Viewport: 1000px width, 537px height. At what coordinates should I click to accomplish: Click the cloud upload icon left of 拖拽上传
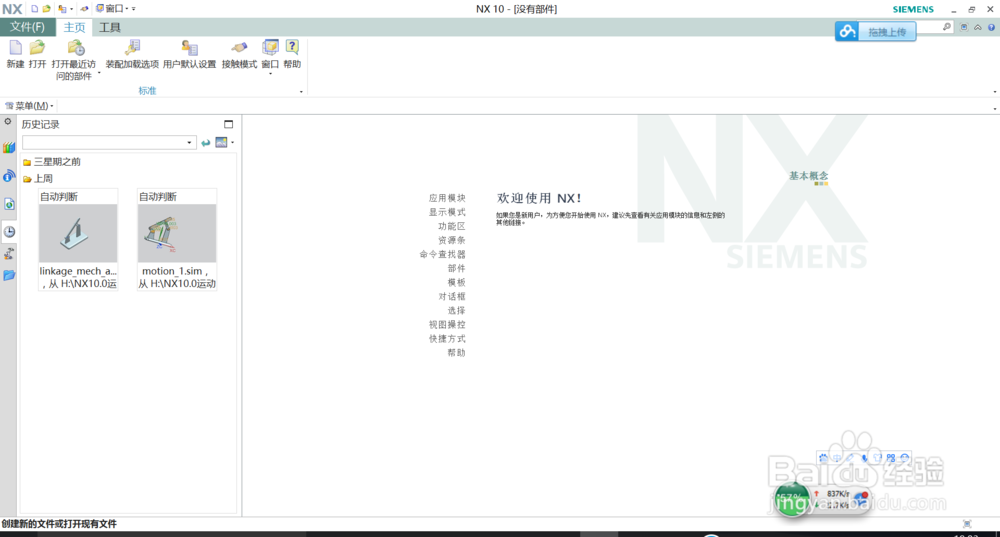tap(847, 31)
